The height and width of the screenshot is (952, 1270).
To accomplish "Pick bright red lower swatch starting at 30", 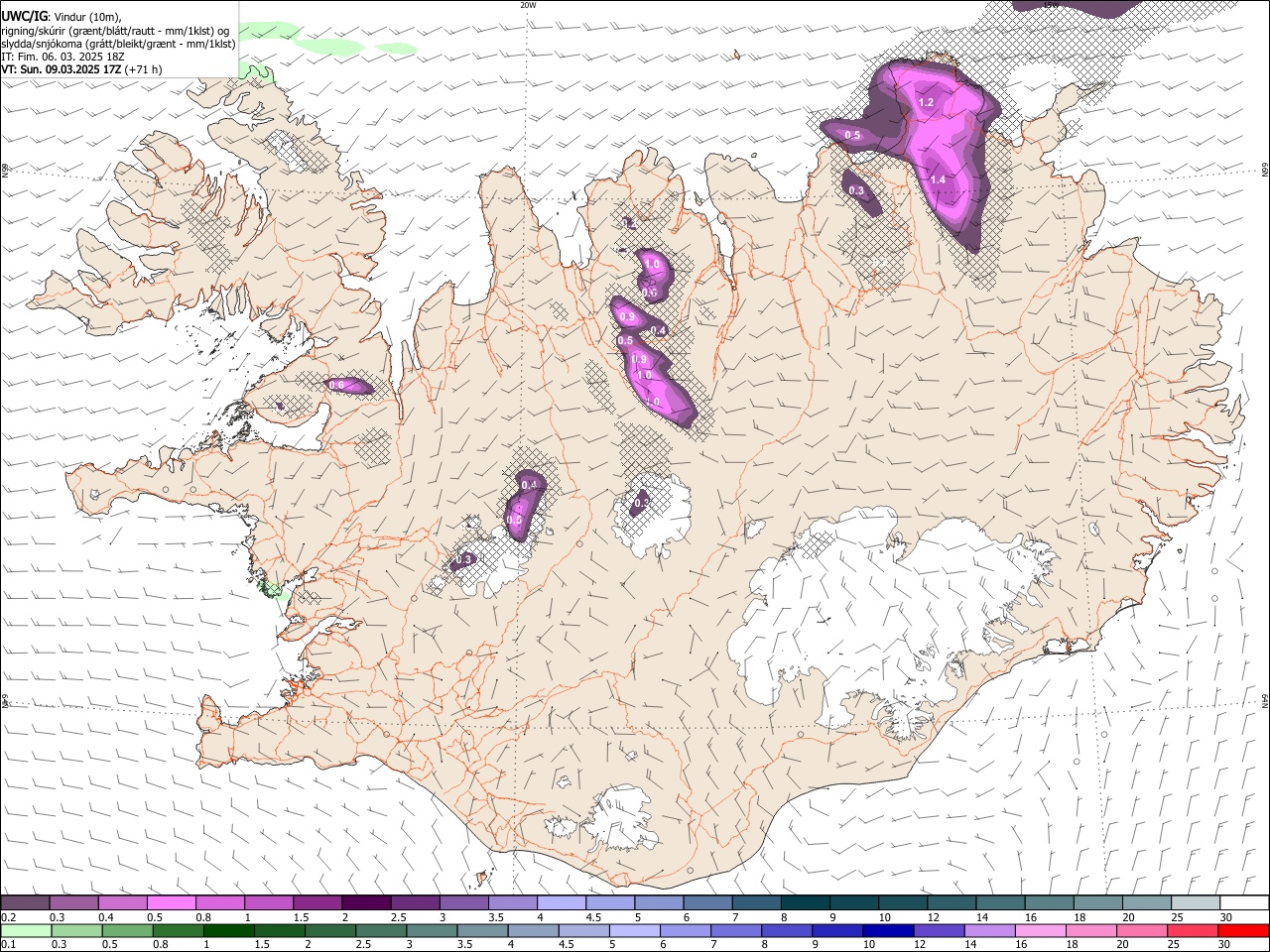I will [x=1243, y=930].
